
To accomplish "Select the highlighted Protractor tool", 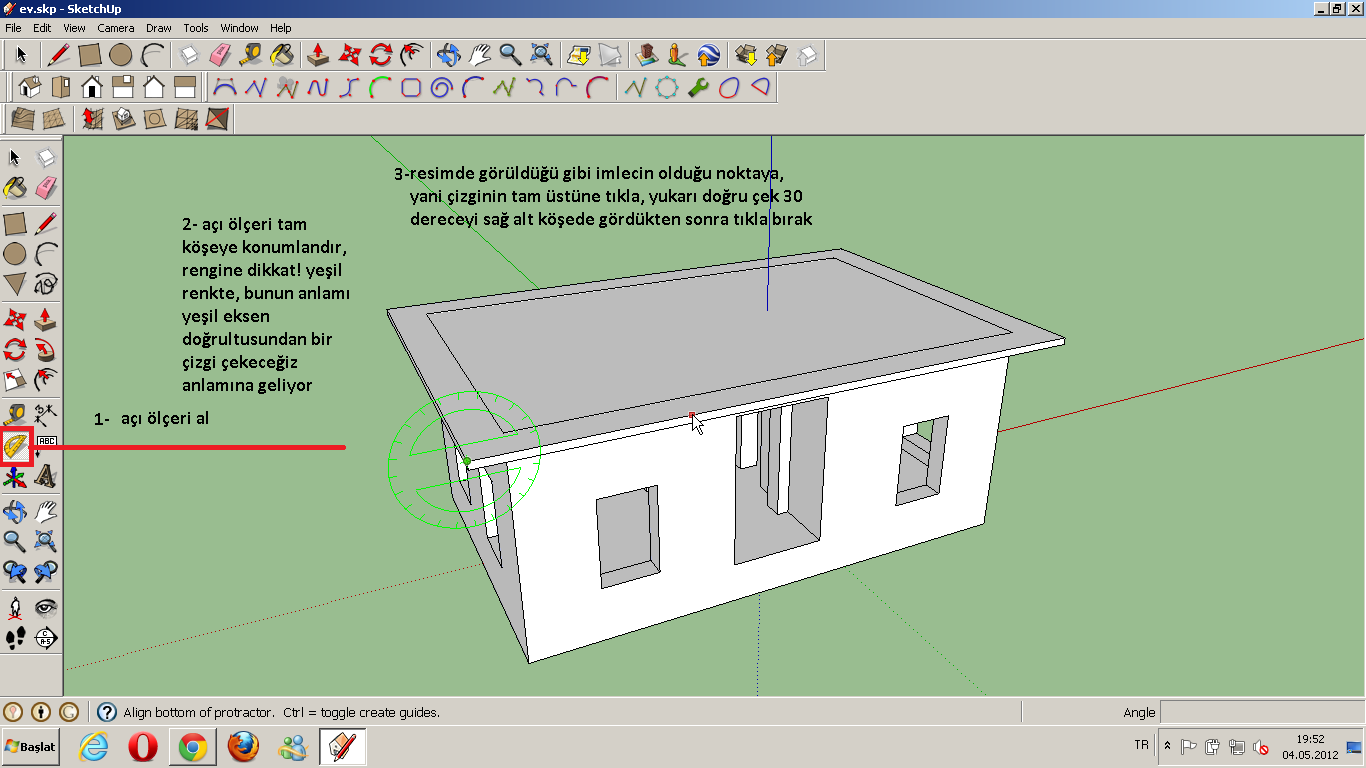I will [x=15, y=447].
